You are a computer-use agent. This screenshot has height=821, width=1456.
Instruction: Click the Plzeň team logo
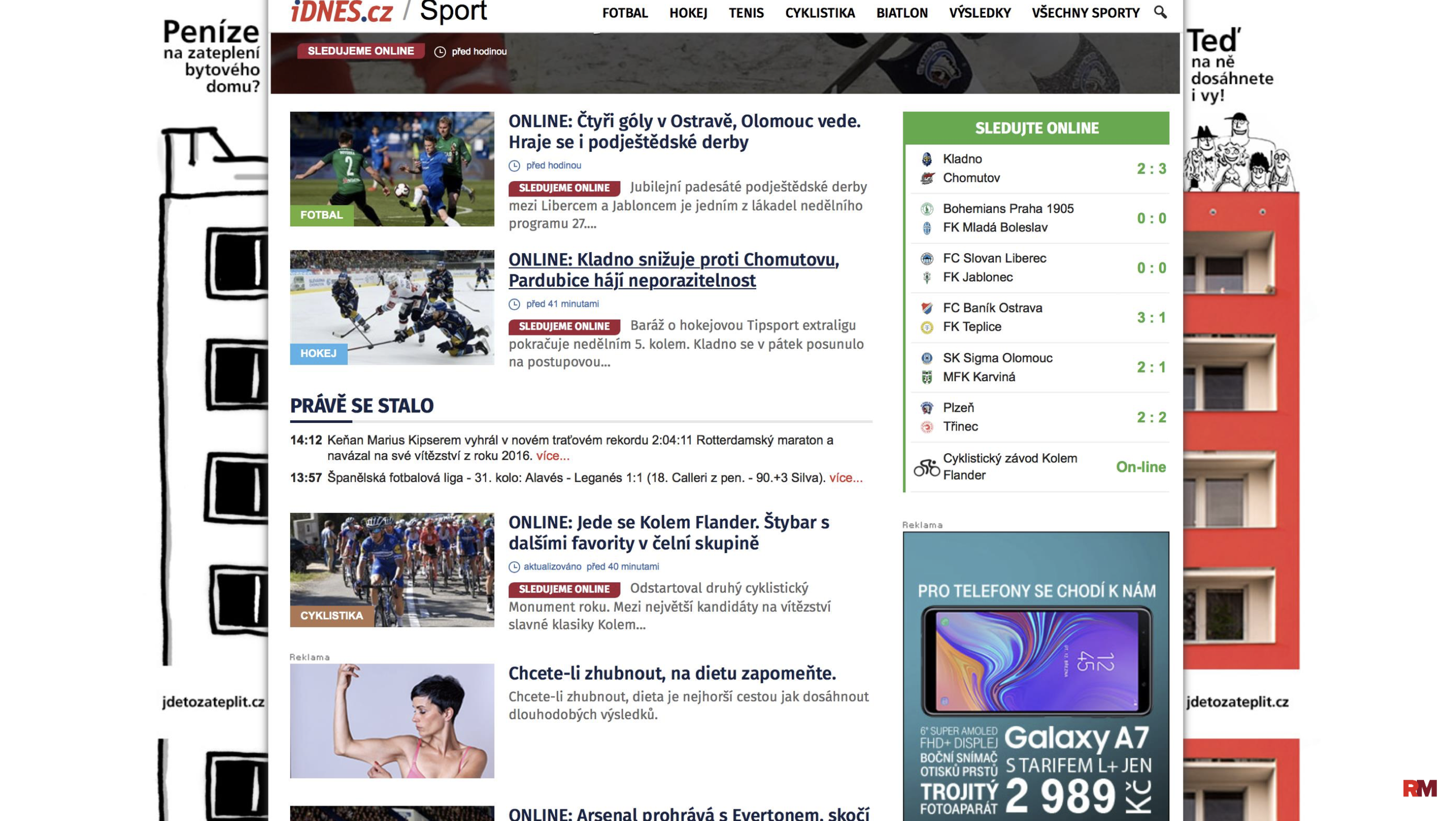[927, 408]
